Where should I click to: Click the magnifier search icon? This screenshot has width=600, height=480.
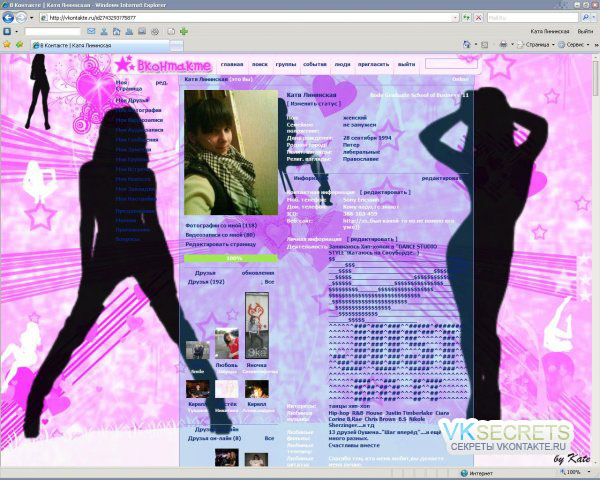pyautogui.click(x=585, y=18)
